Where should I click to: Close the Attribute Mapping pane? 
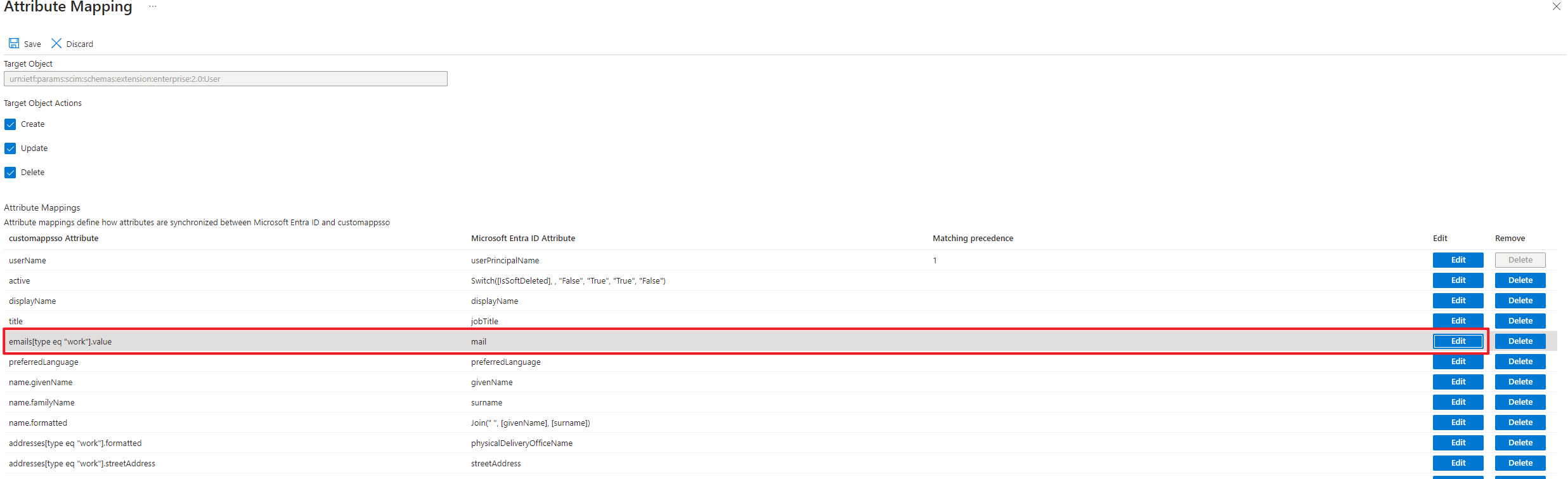(1556, 6)
